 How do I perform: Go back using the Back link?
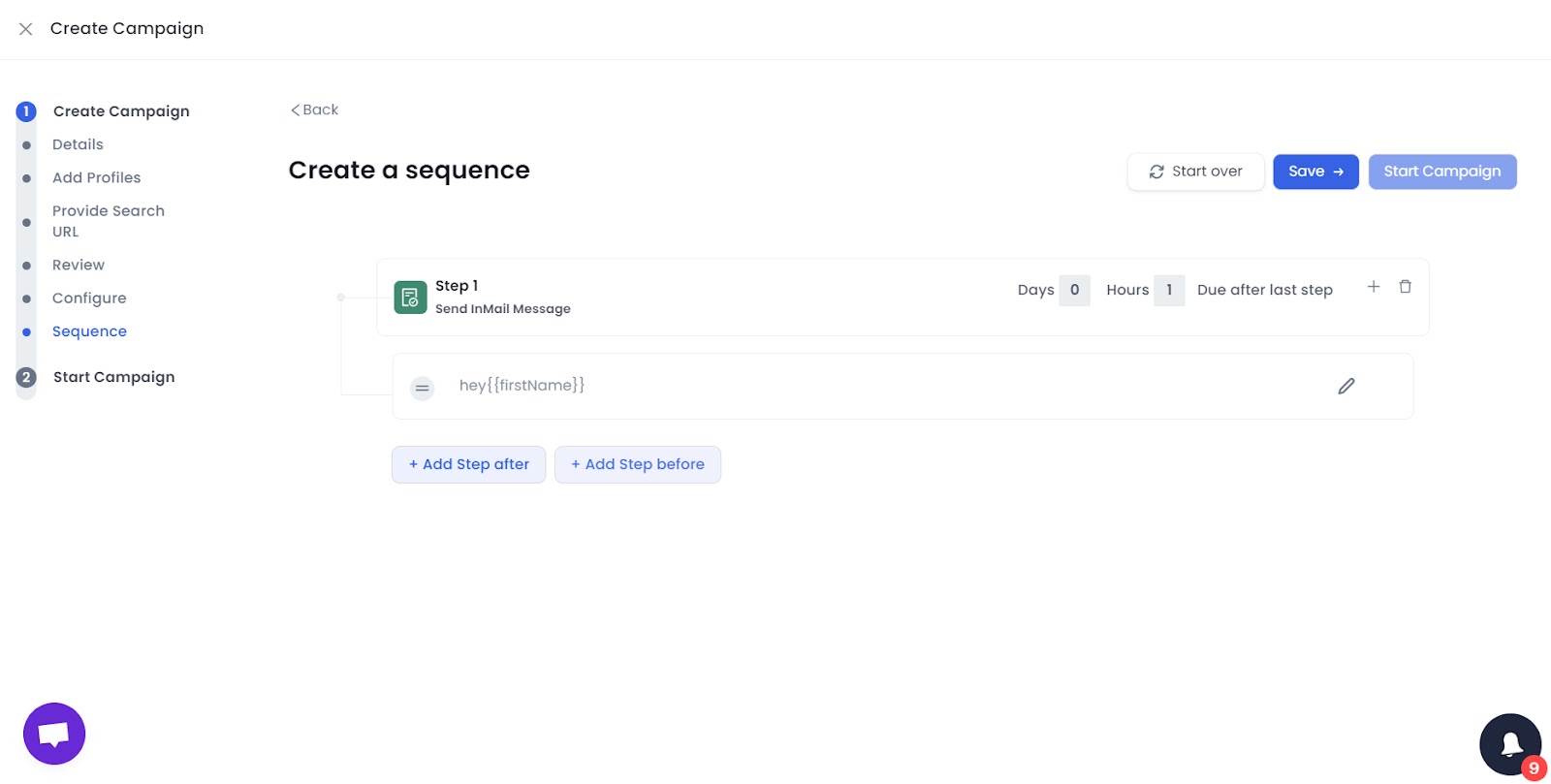click(x=314, y=110)
